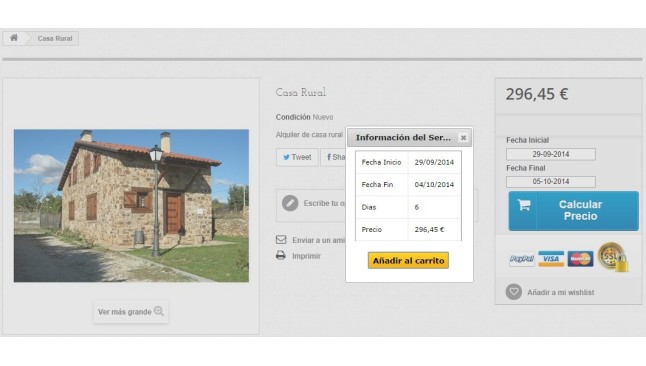Select the Precio value 296,45 € in the dialog
This screenshot has height=366, width=646.
[429, 230]
